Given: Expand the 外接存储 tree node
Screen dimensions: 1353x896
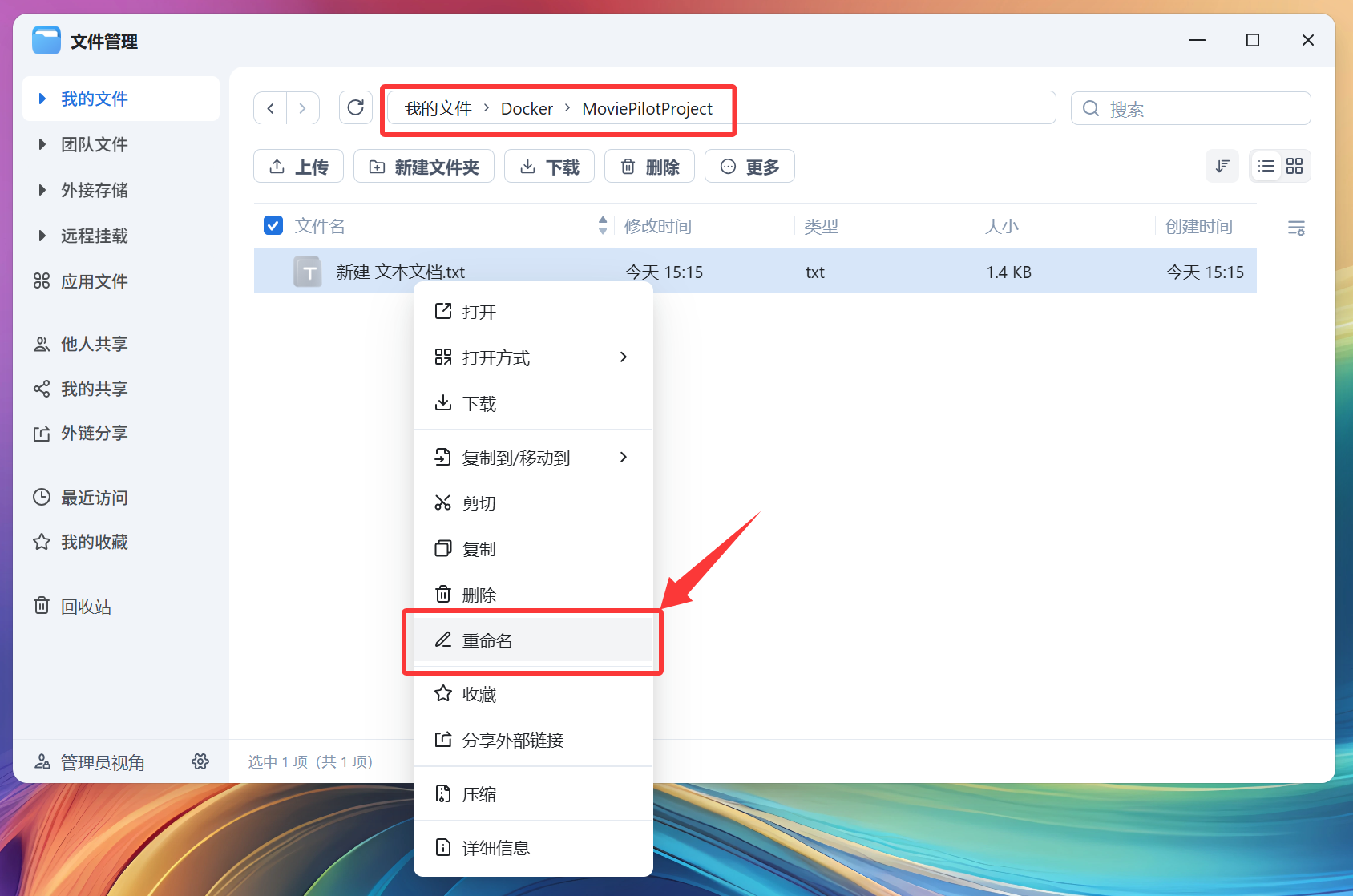Looking at the screenshot, I should [42, 190].
